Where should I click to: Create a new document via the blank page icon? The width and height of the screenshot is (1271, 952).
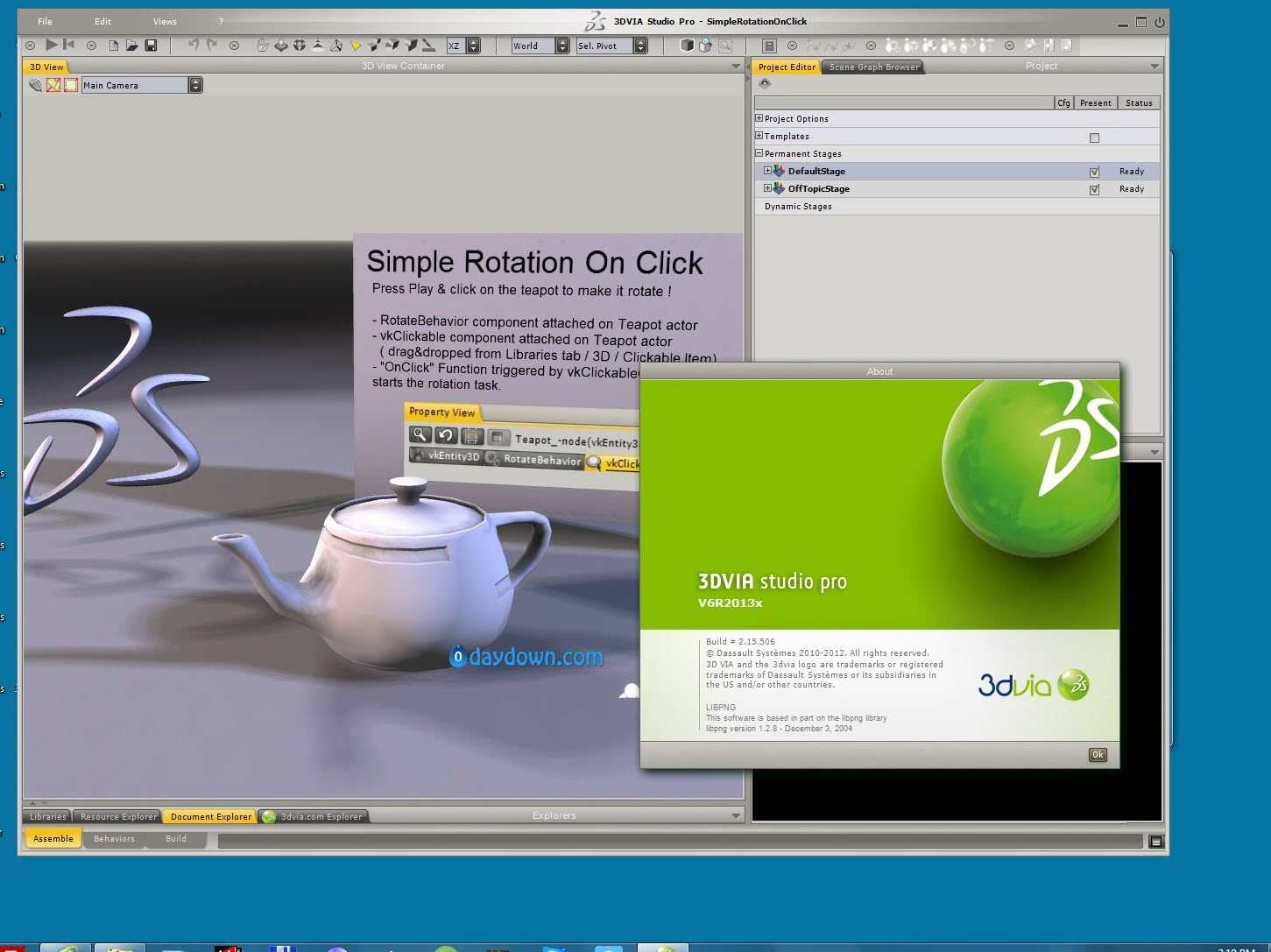point(114,46)
